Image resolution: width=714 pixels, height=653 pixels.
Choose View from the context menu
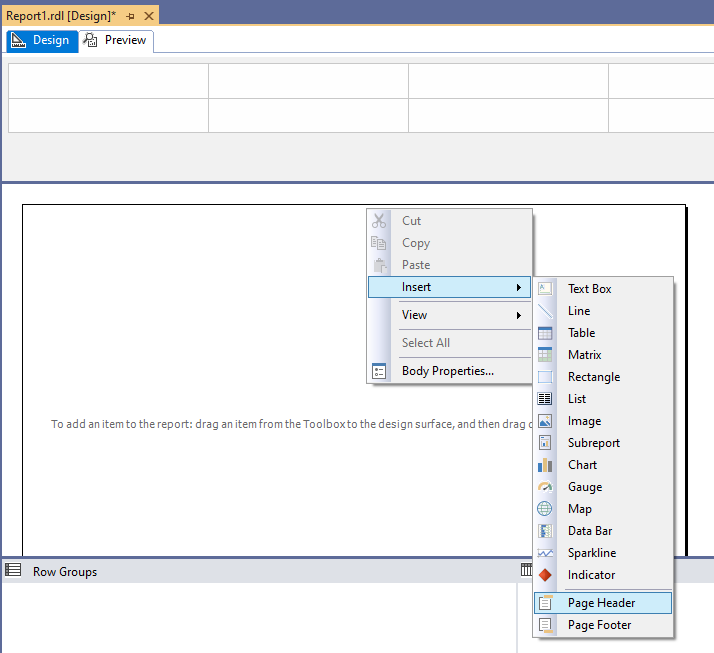point(449,315)
